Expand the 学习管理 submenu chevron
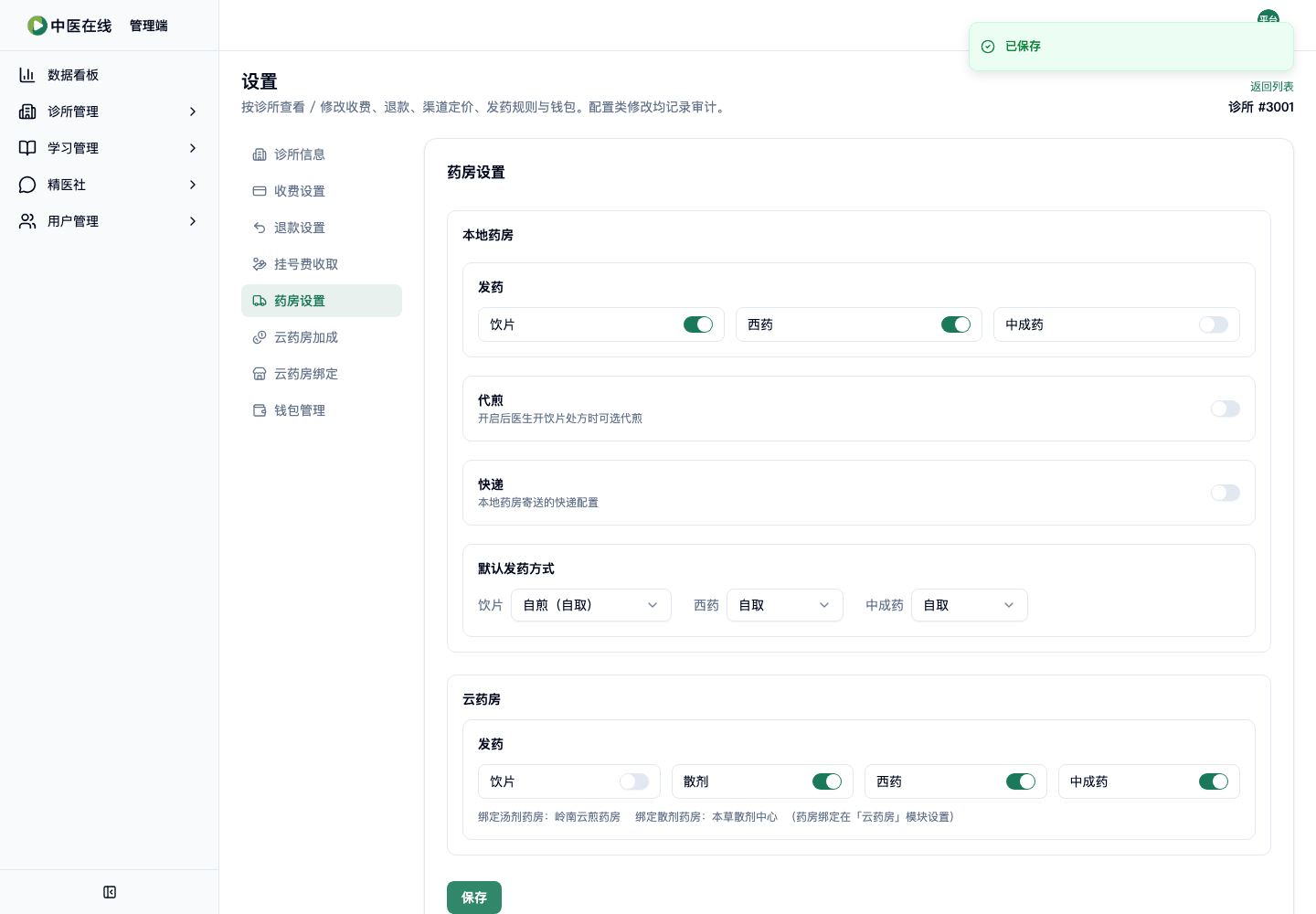The width and height of the screenshot is (1316, 914). [x=193, y=148]
